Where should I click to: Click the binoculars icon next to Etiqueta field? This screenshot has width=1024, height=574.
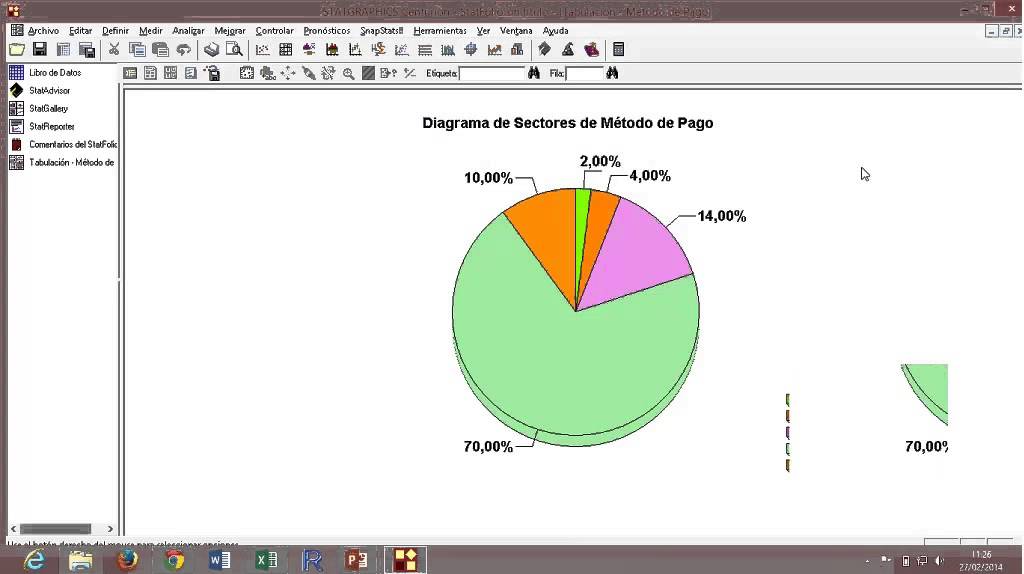pyautogui.click(x=534, y=73)
